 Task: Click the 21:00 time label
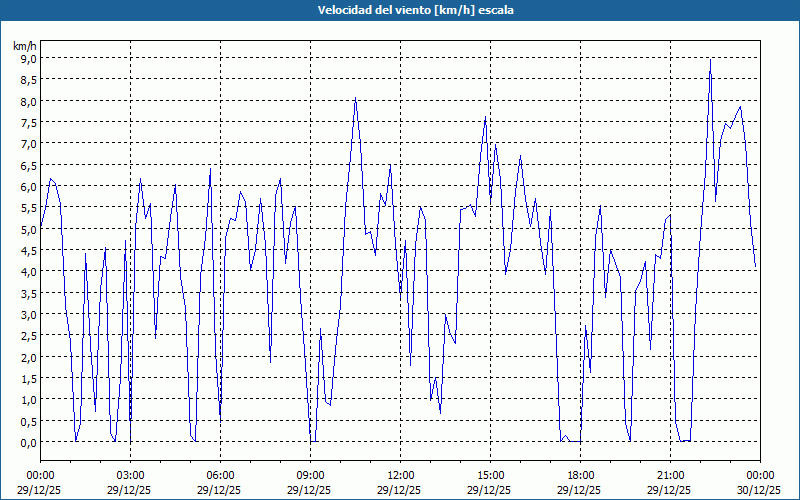670,475
